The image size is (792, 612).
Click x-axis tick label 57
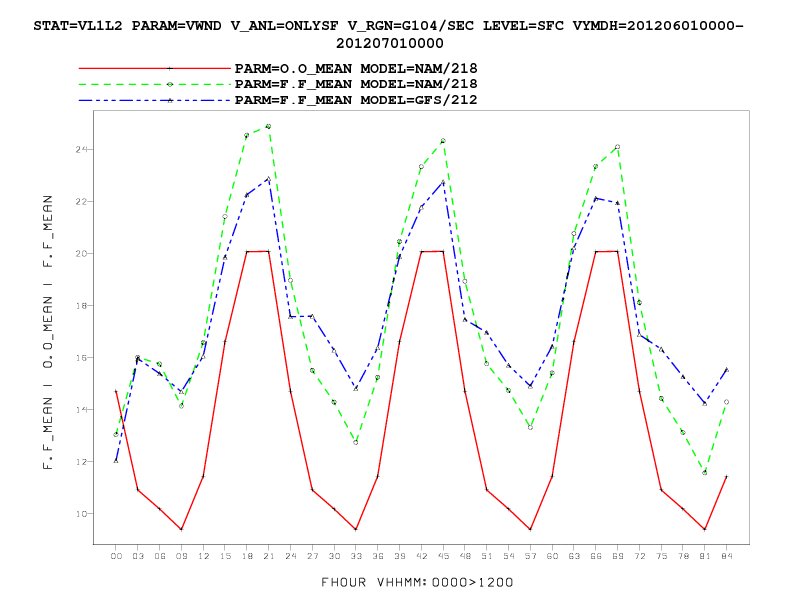[x=530, y=556]
